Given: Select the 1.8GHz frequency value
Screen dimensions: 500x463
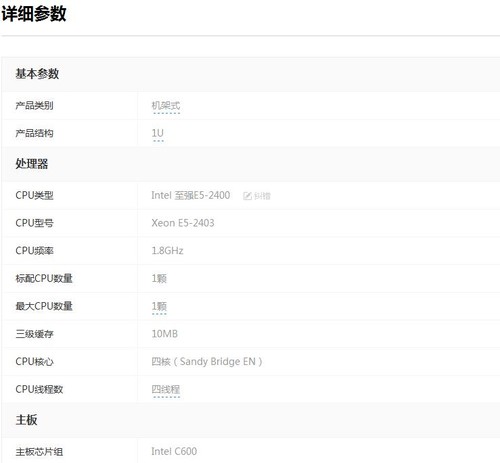Looking at the screenshot, I should [x=167, y=251].
